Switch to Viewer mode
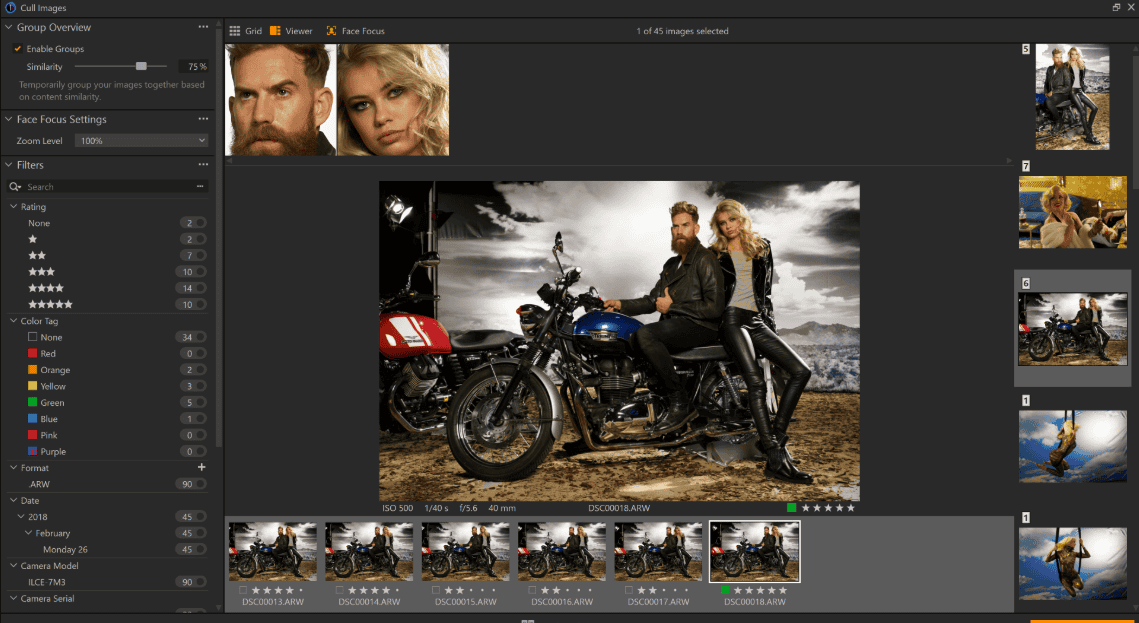Screen dimensions: 1139x623 (x=291, y=31)
